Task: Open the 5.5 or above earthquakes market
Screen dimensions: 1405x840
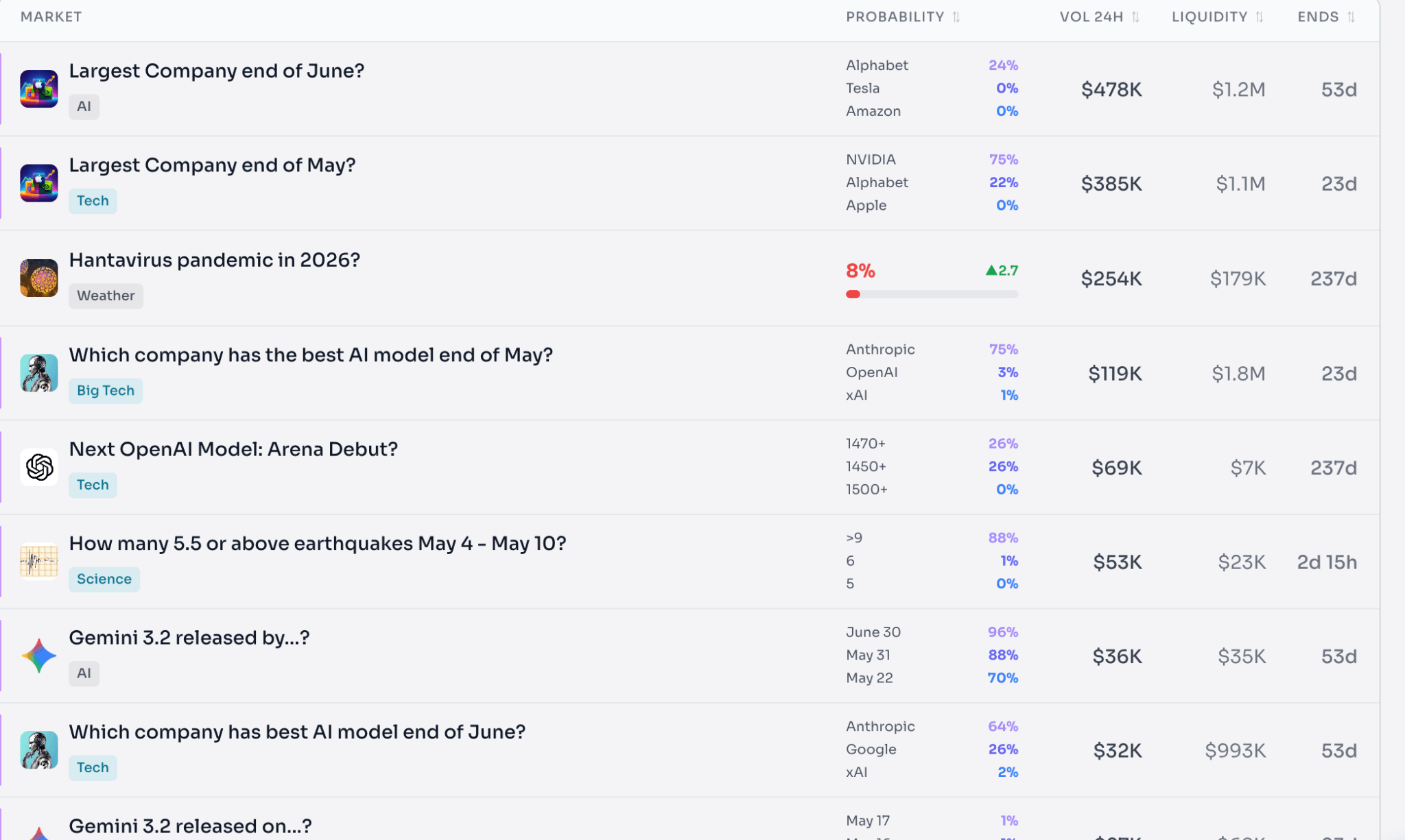Action: (x=318, y=543)
